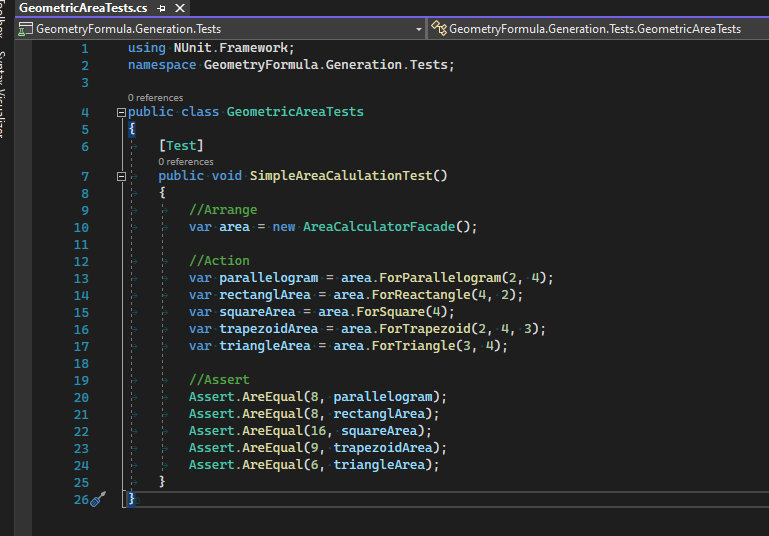This screenshot has width=769, height=536.
Task: Click the rectanglArea variable declaration
Action: coord(265,295)
